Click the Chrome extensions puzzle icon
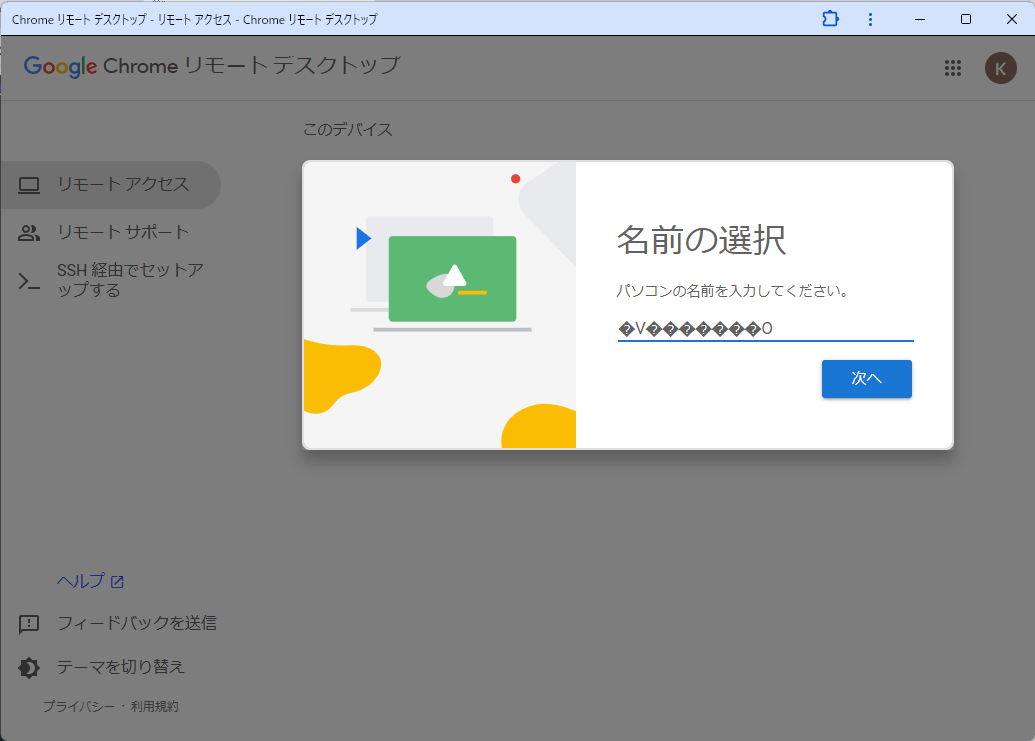 point(830,19)
